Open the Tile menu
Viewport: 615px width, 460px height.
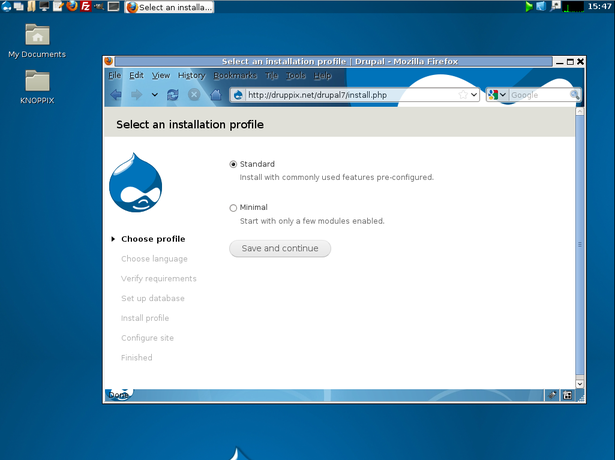pos(271,75)
